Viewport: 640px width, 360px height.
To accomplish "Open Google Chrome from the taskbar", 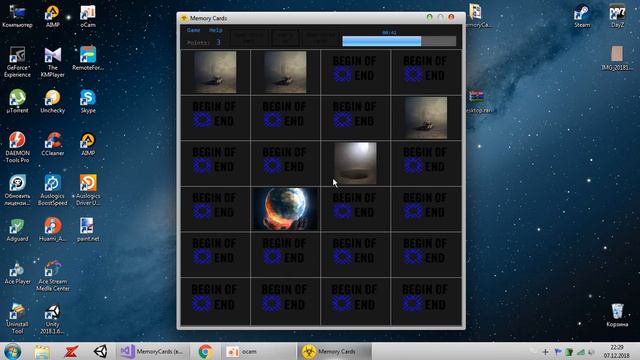I will click(205, 351).
